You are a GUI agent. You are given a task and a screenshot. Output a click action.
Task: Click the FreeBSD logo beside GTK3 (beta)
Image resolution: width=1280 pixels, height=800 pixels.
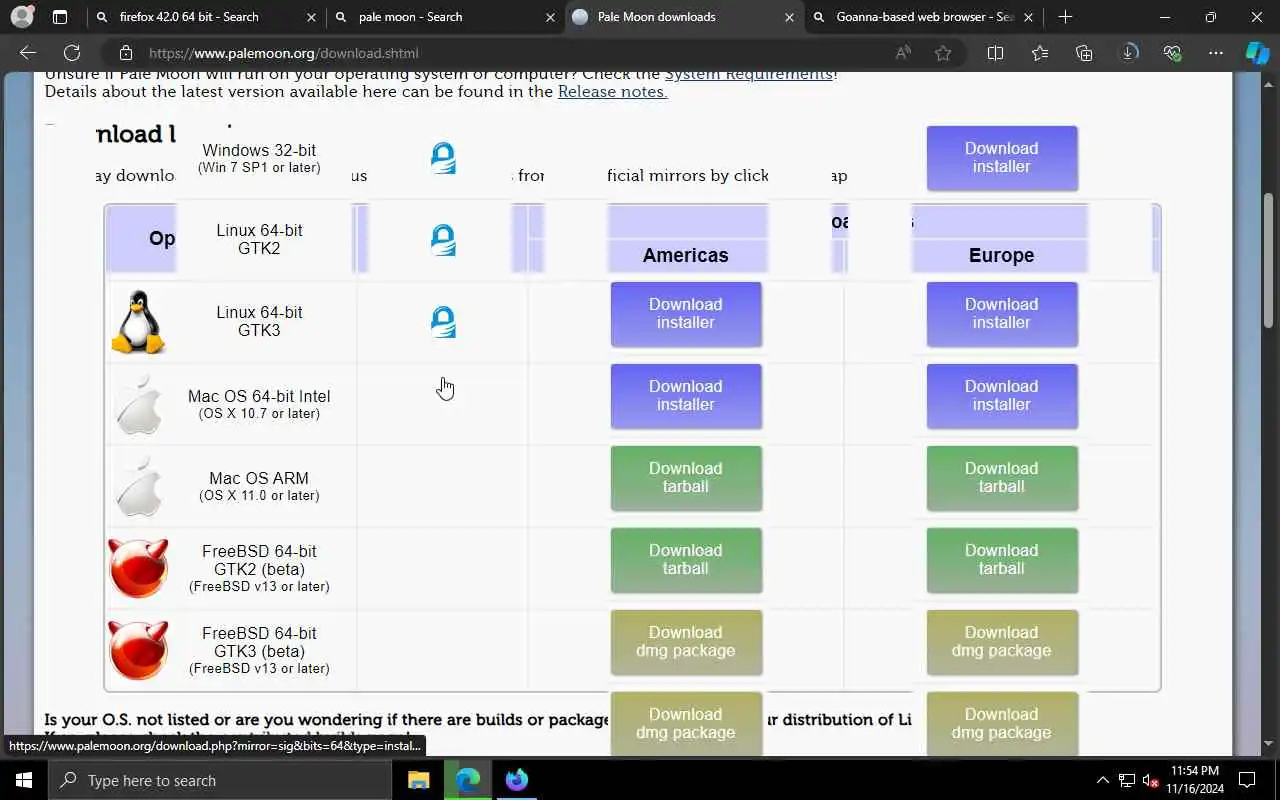click(138, 650)
